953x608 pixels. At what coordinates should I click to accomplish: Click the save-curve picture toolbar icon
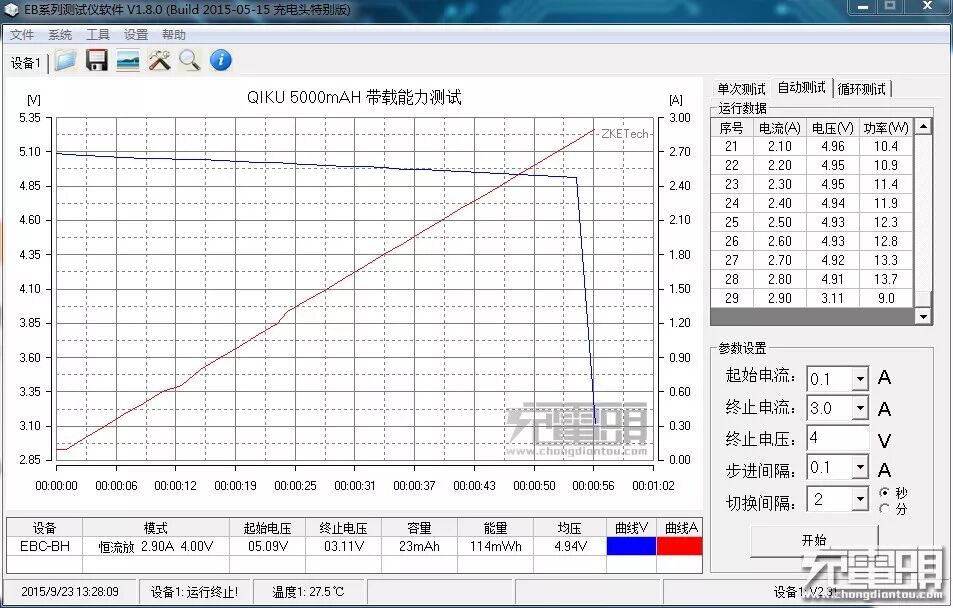coord(128,60)
